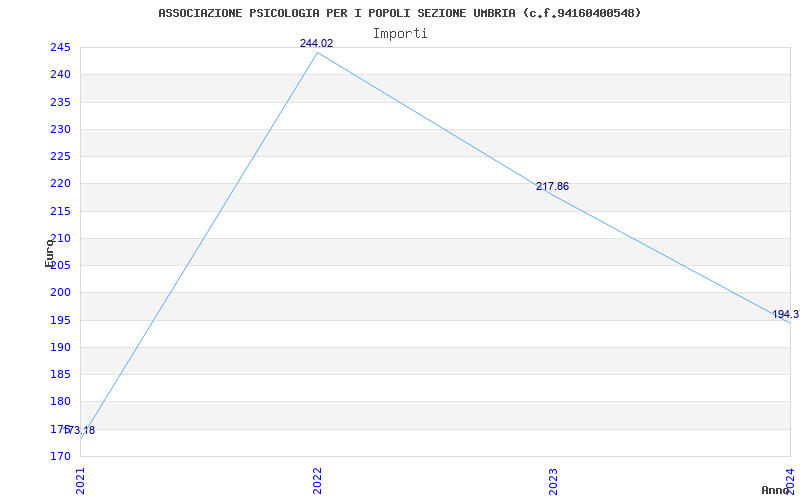Select the 2024 x-axis year label
This screenshot has height=500, width=800.
pyautogui.click(x=790, y=480)
